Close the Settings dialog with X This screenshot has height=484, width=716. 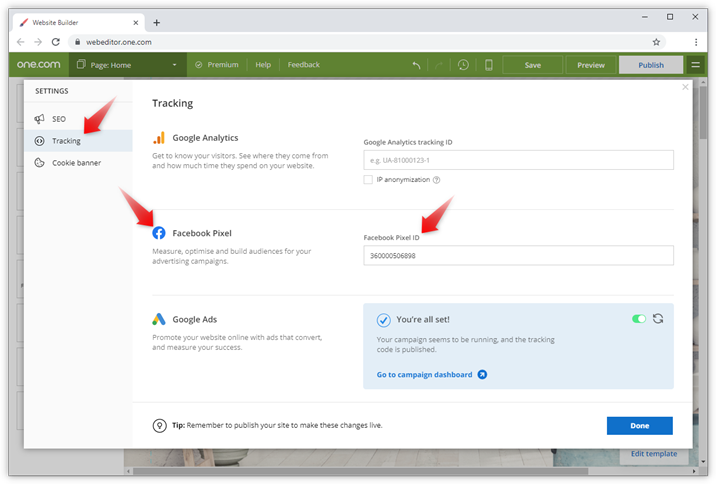pyautogui.click(x=685, y=88)
